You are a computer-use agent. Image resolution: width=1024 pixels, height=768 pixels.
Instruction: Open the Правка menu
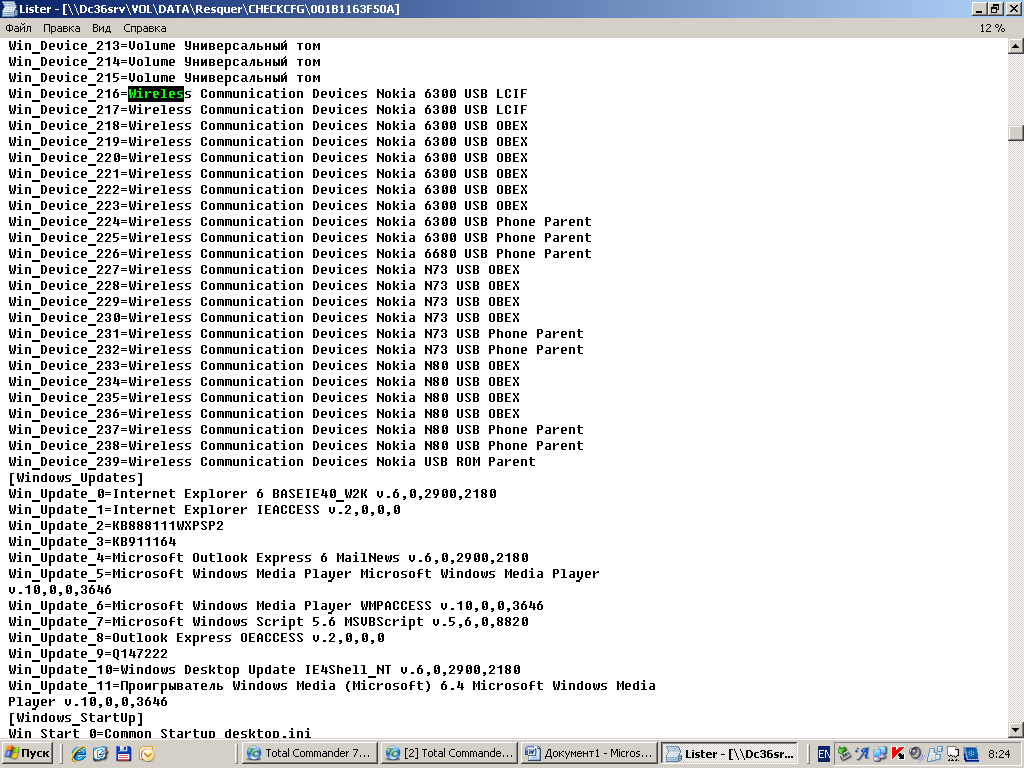61,28
